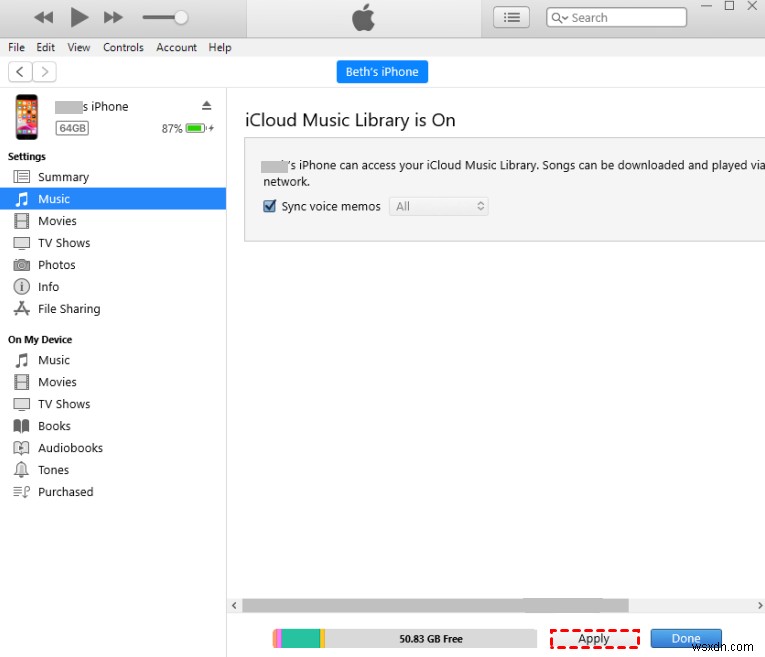Click the iCloud Music Library is On heading
This screenshot has height=657, width=765.
[350, 120]
